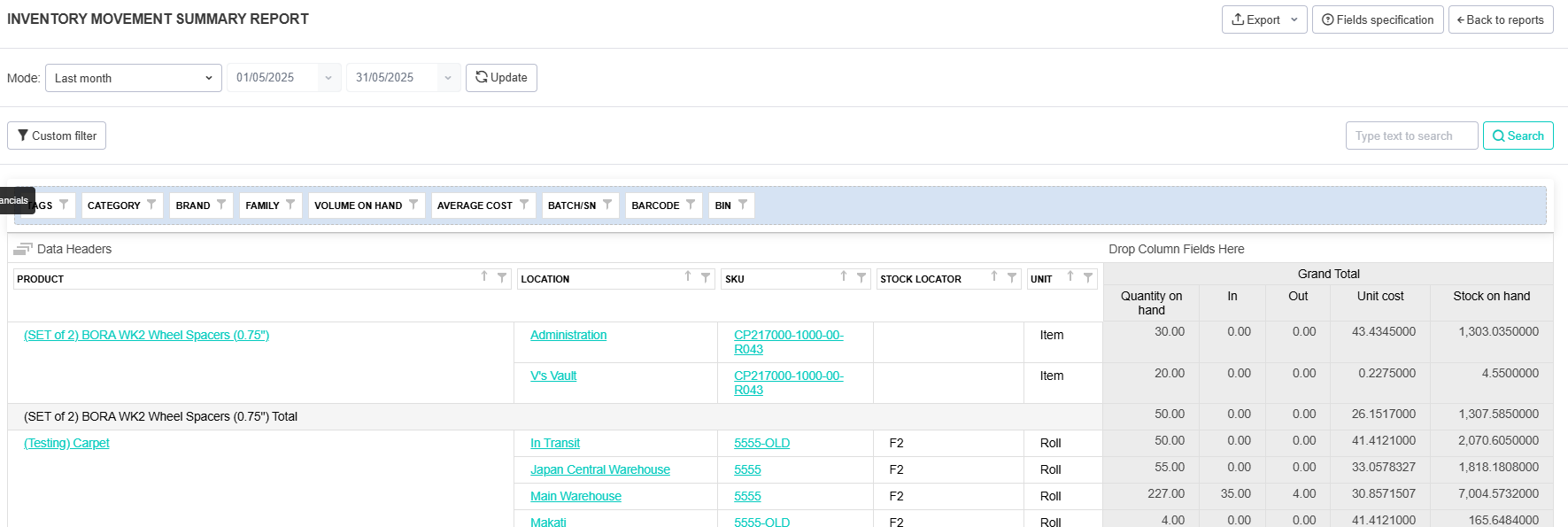The image size is (1568, 527).
Task: Open the Custom filter button
Action: [x=57, y=136]
